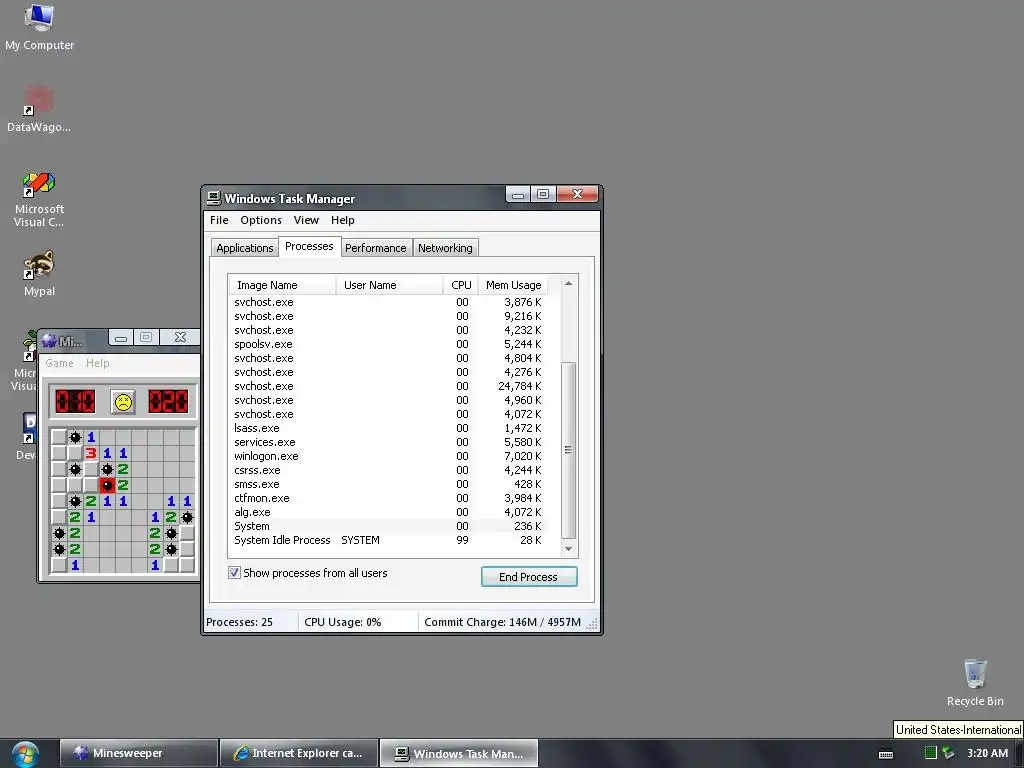
Task: Select the Processes tab
Action: coord(309,246)
